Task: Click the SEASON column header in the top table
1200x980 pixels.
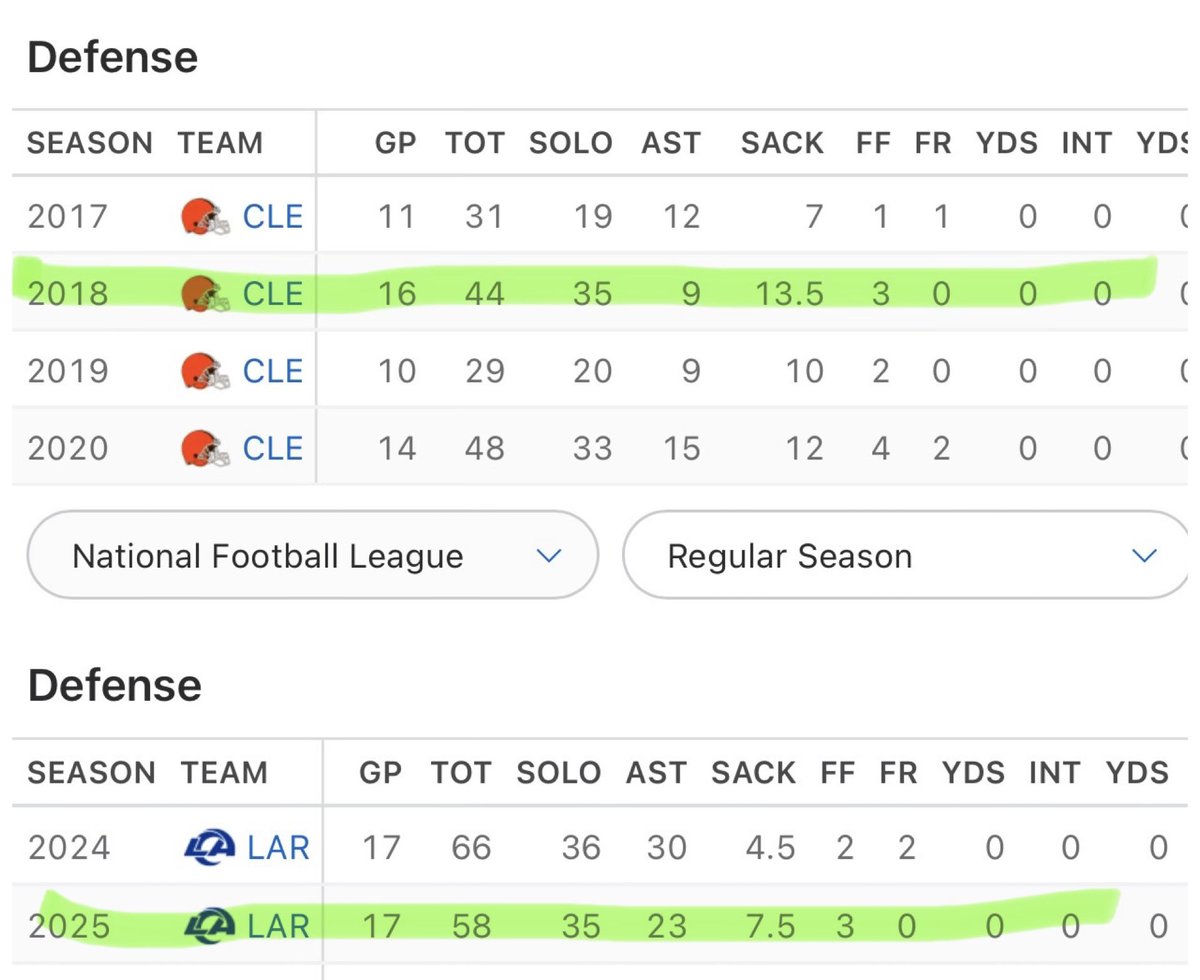Action: [x=89, y=143]
